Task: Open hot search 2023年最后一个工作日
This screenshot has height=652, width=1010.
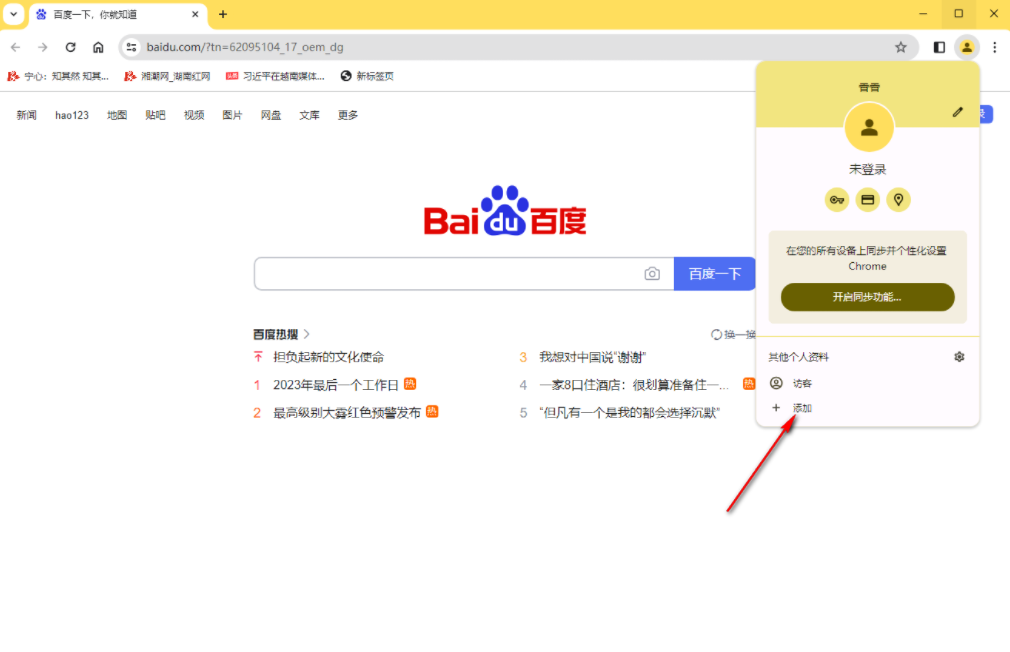Action: coord(336,385)
